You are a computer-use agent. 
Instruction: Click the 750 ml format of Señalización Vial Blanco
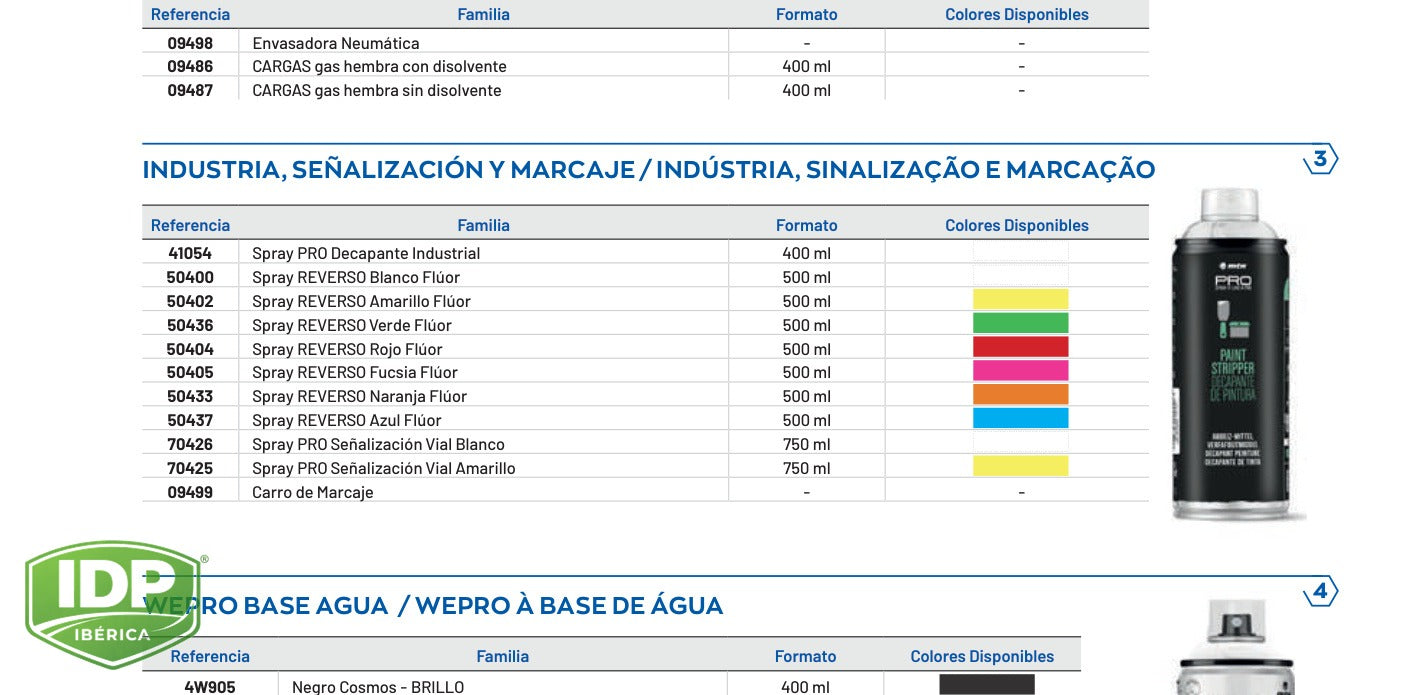tap(807, 444)
